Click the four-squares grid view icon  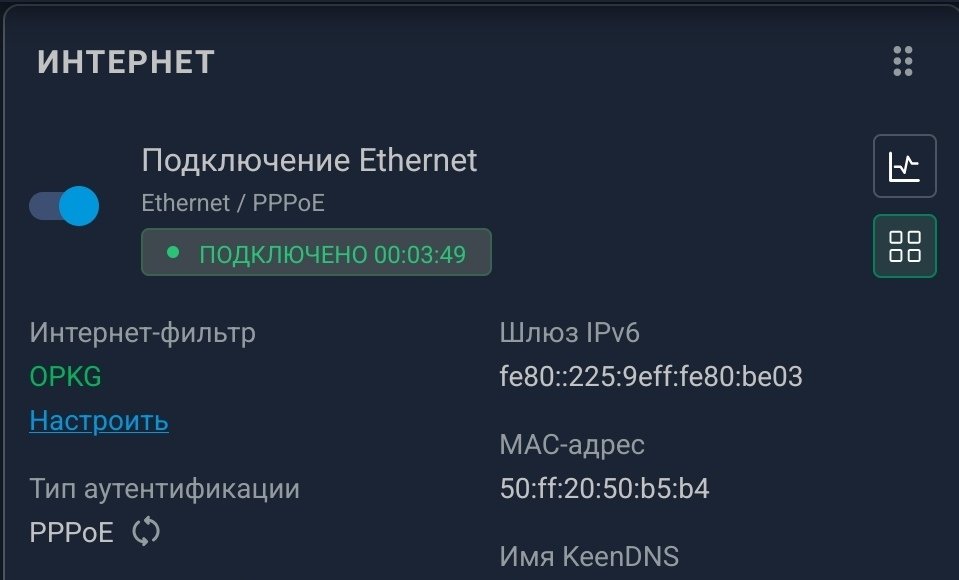tap(905, 246)
